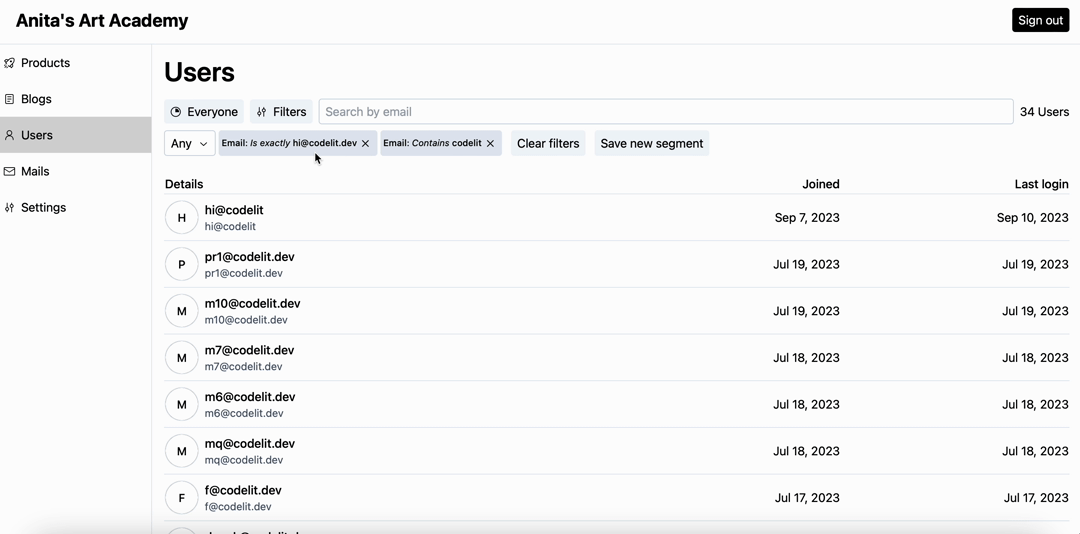Click the document icon beside Blogs
Viewport: 1080px width, 534px height.
10,99
